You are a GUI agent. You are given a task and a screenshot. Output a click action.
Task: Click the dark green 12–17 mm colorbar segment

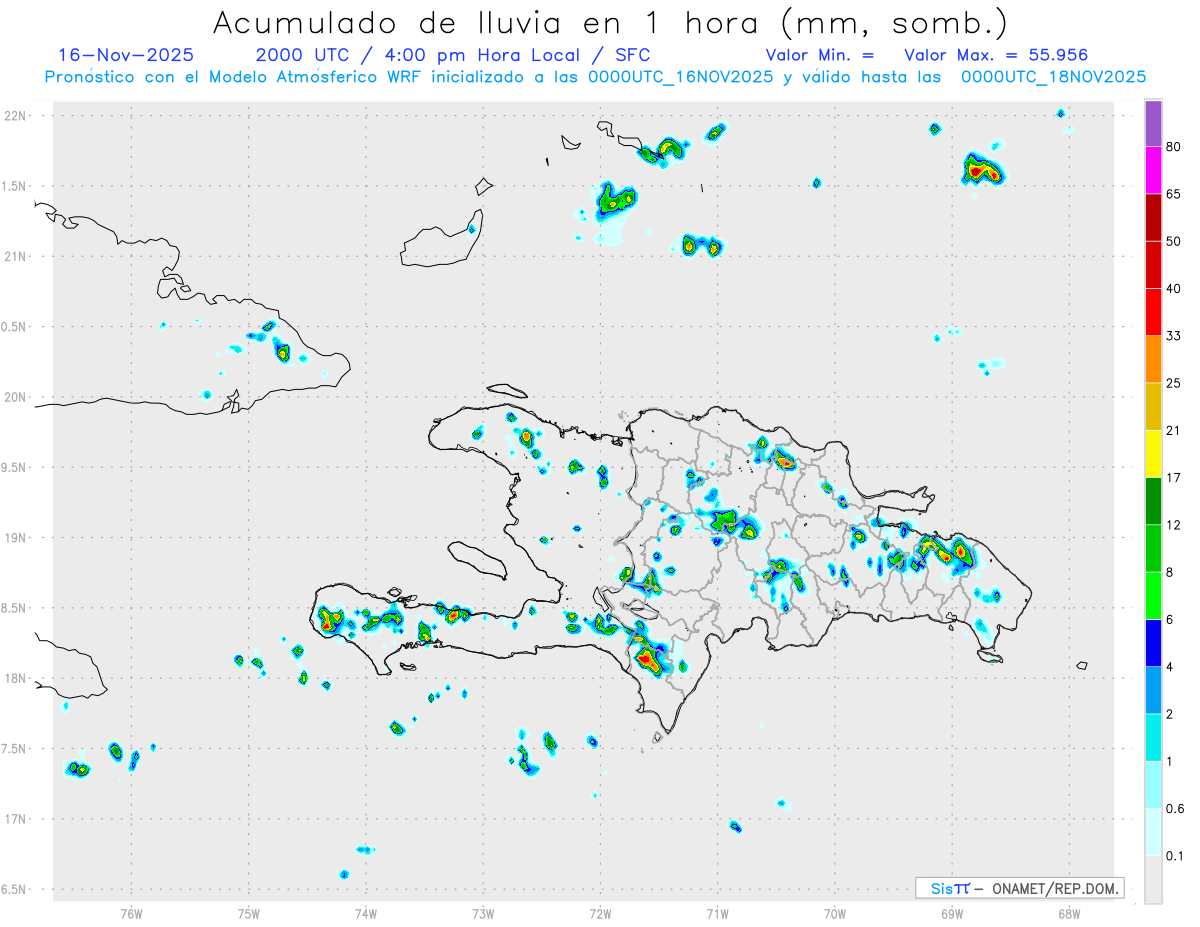click(x=1153, y=501)
